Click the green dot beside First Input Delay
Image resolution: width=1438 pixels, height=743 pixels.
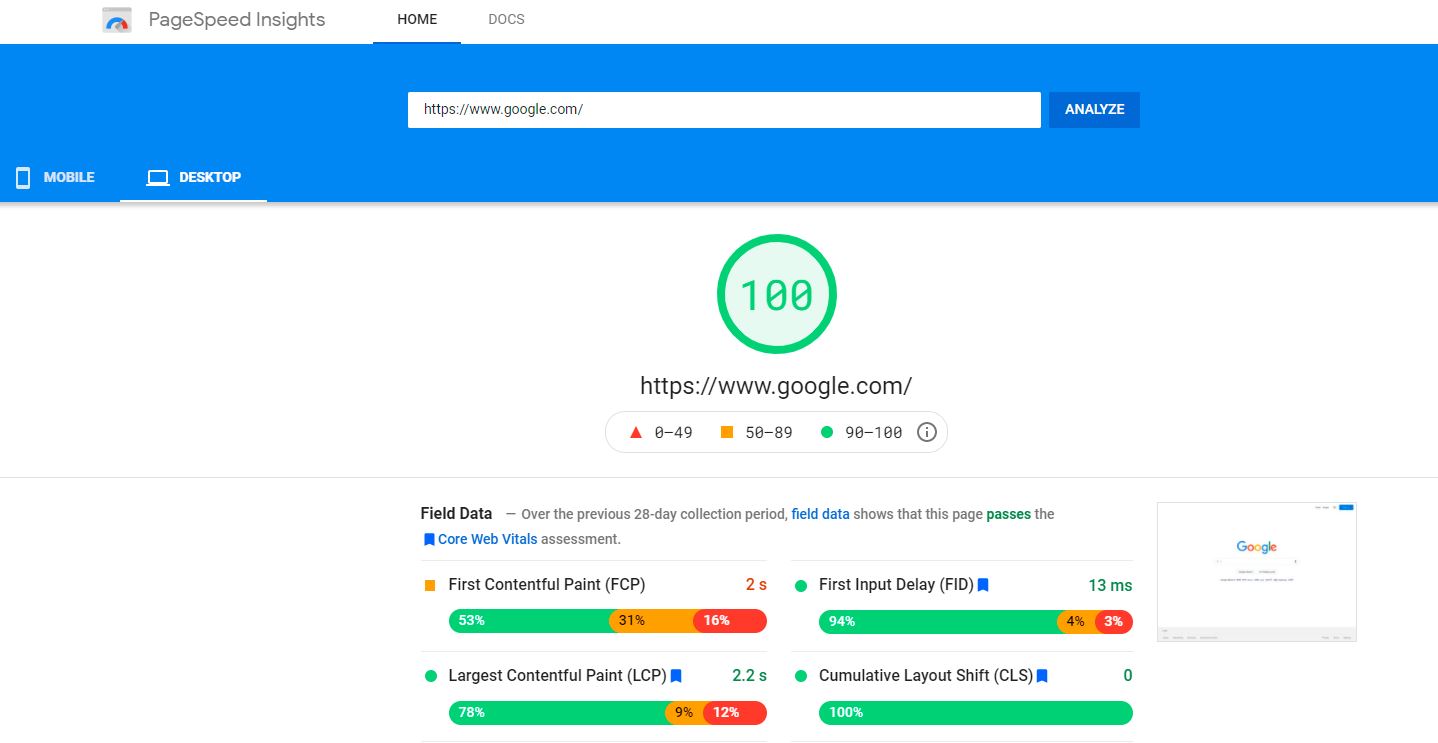tap(801, 586)
